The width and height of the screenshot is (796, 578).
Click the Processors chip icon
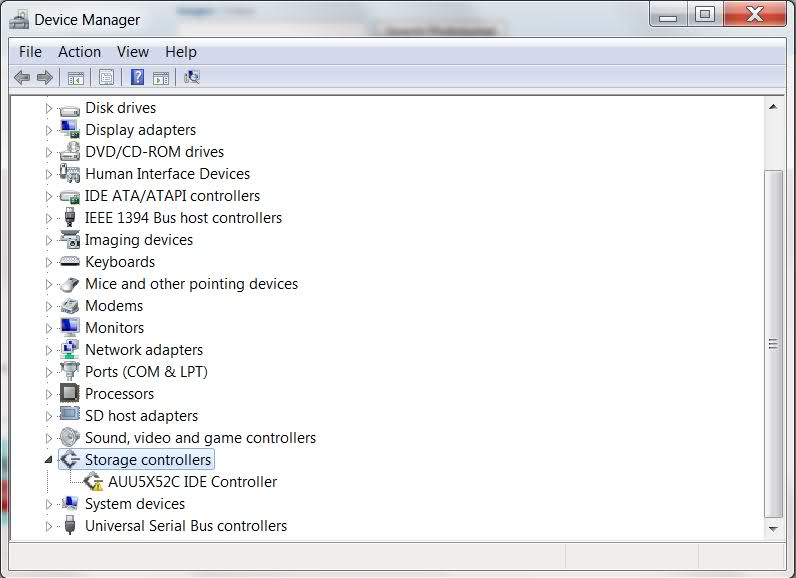(69, 393)
